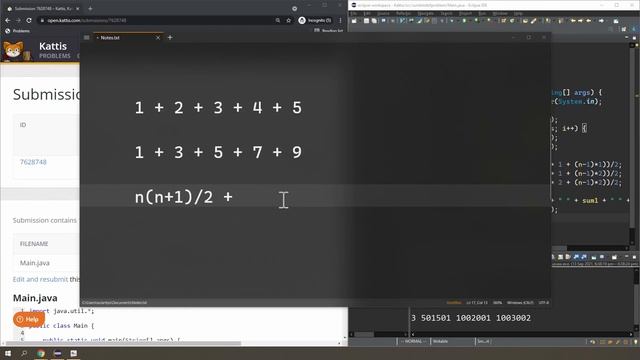Click the console output 501501 value
This screenshot has height=360, width=640.
(436, 318)
